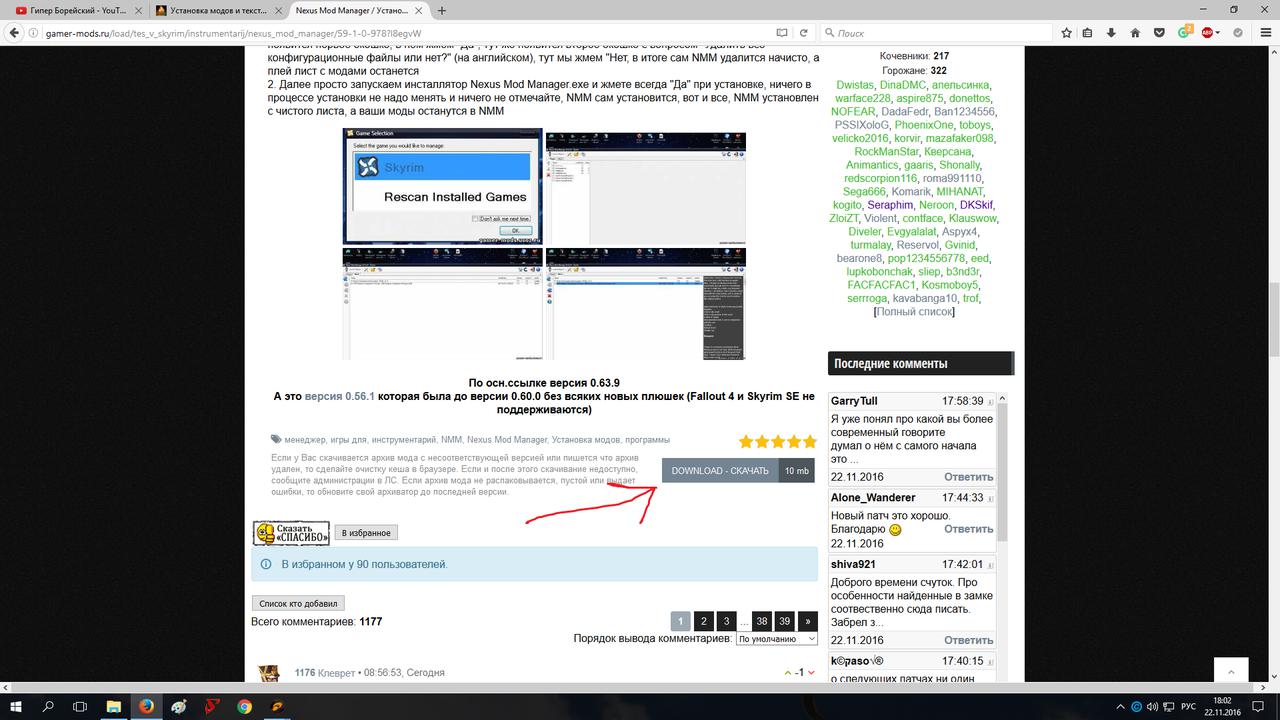
Task: Click the Список кто добавил button
Action: click(298, 603)
